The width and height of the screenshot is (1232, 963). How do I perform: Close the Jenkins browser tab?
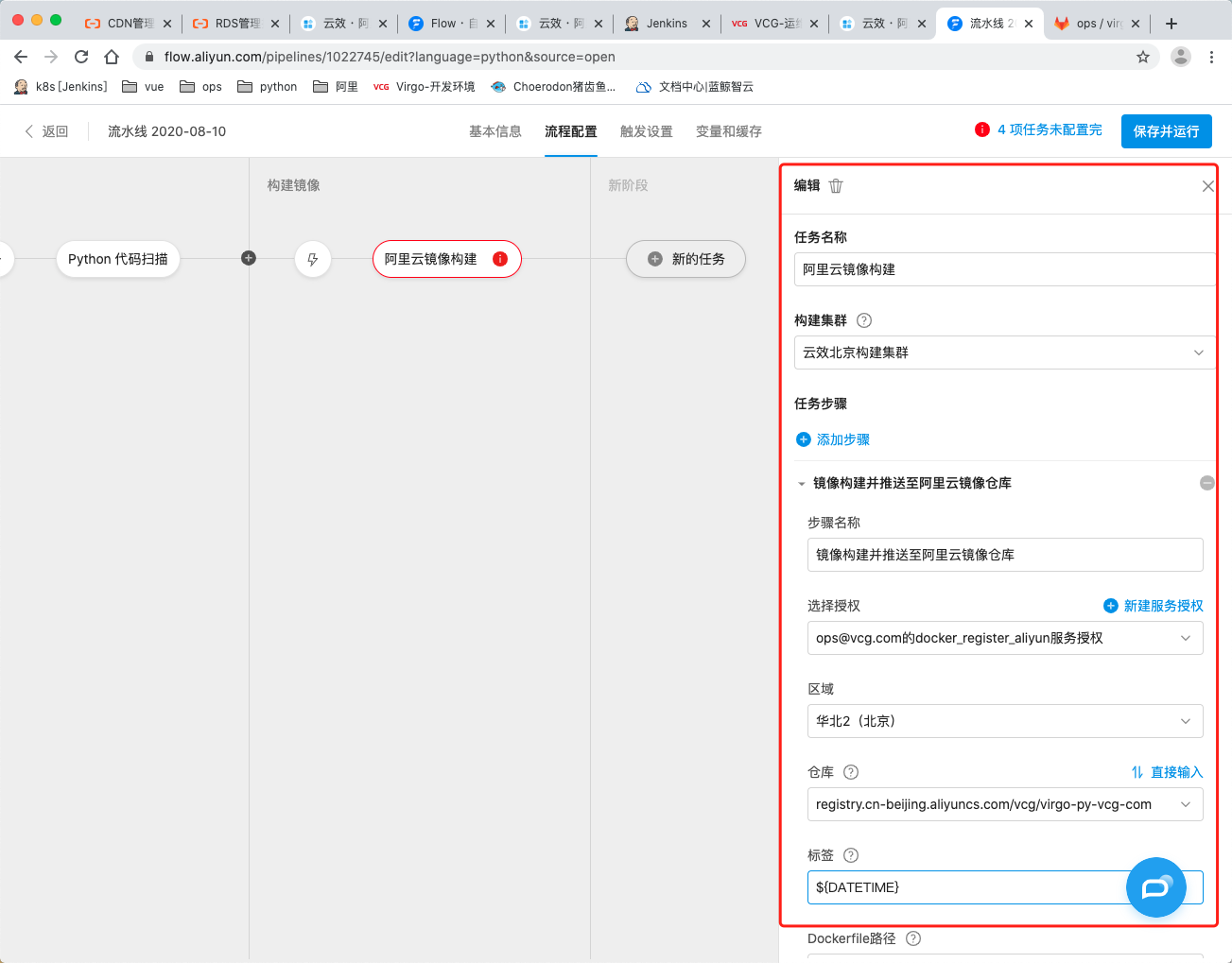706,24
